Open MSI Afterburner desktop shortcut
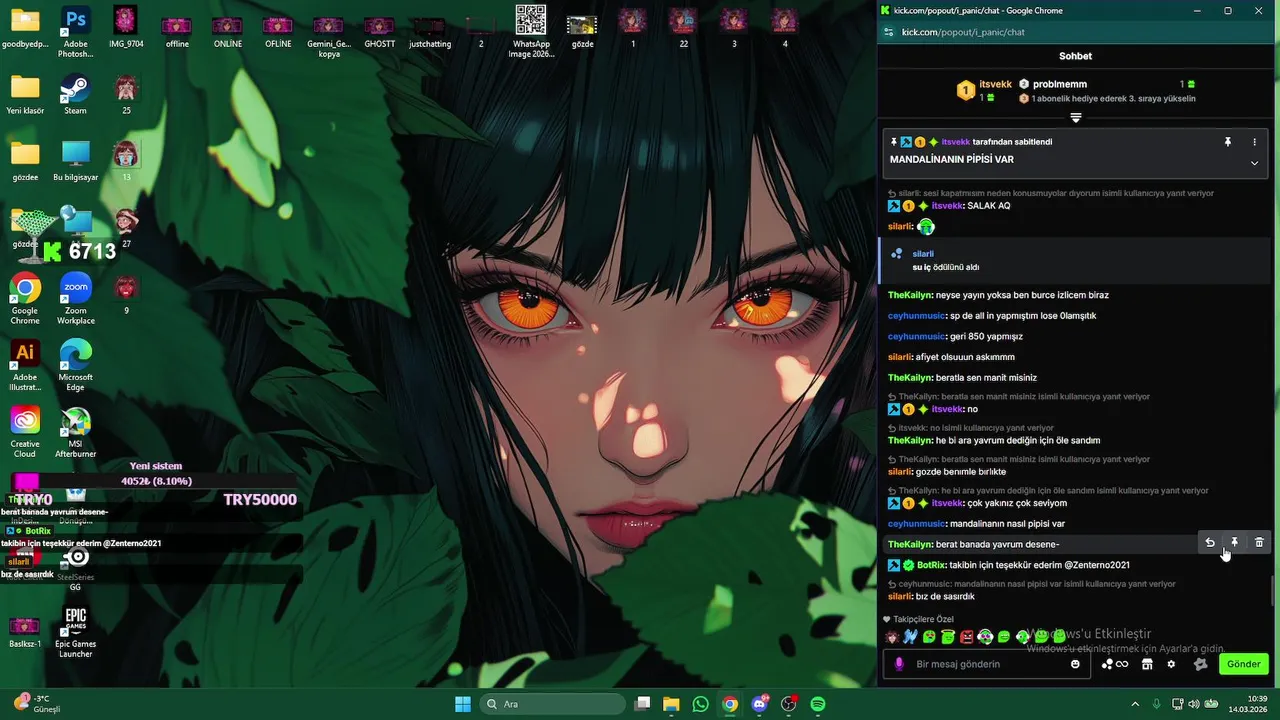The image size is (1280, 720). pyautogui.click(x=75, y=432)
